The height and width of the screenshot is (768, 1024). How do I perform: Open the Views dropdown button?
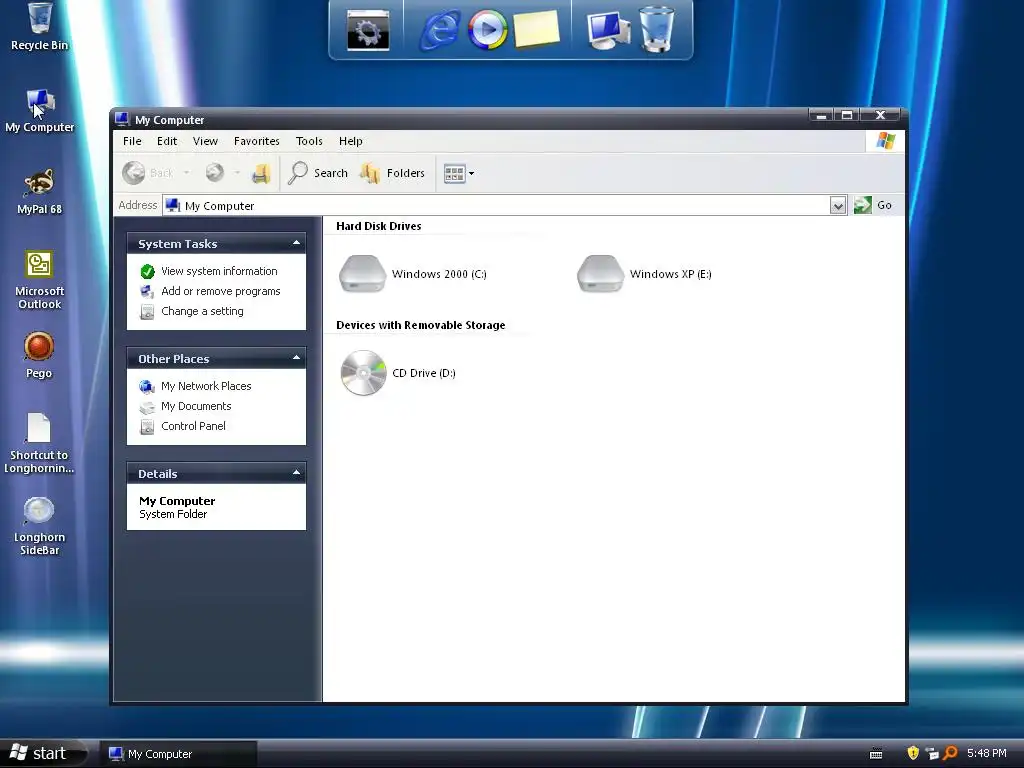[x=459, y=173]
